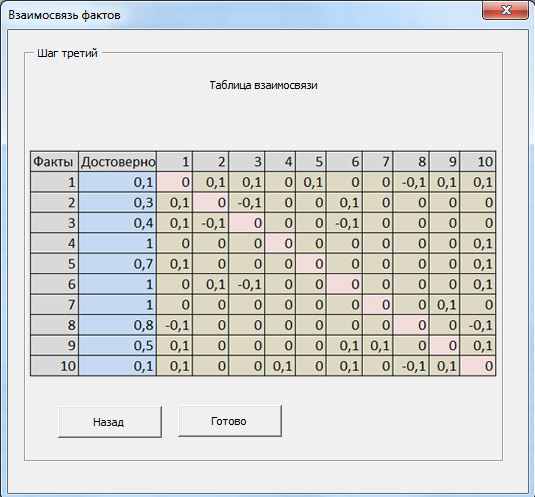The image size is (535, 497).
Task: Select pink diagonal cell in row 1, column 1
Action: coord(174,182)
